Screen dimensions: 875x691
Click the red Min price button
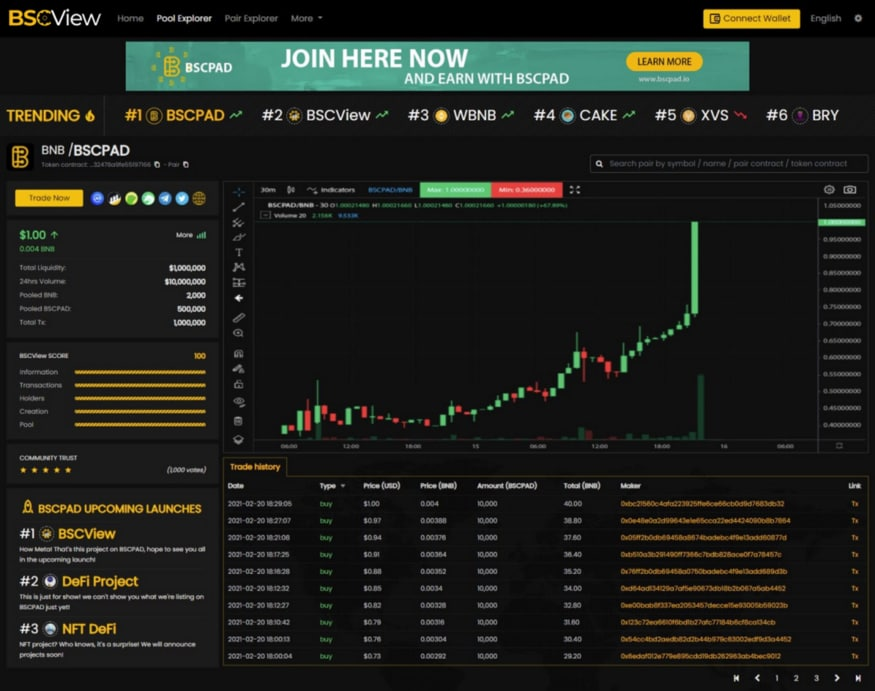coord(527,190)
